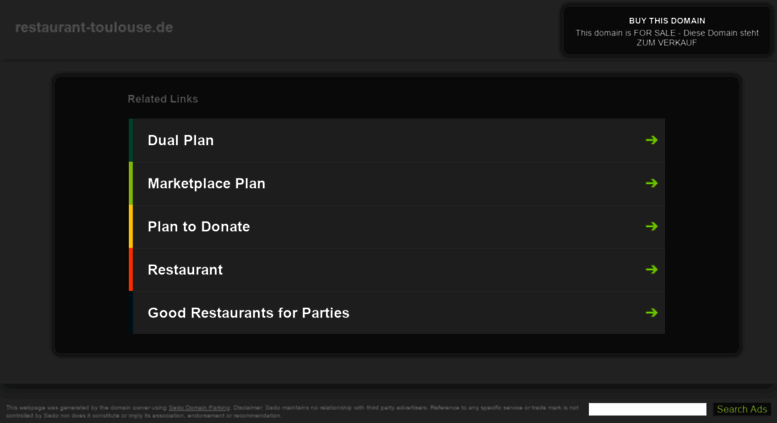The height and width of the screenshot is (423, 777).
Task: Focus the search ads text field
Action: pyautogui.click(x=647, y=409)
